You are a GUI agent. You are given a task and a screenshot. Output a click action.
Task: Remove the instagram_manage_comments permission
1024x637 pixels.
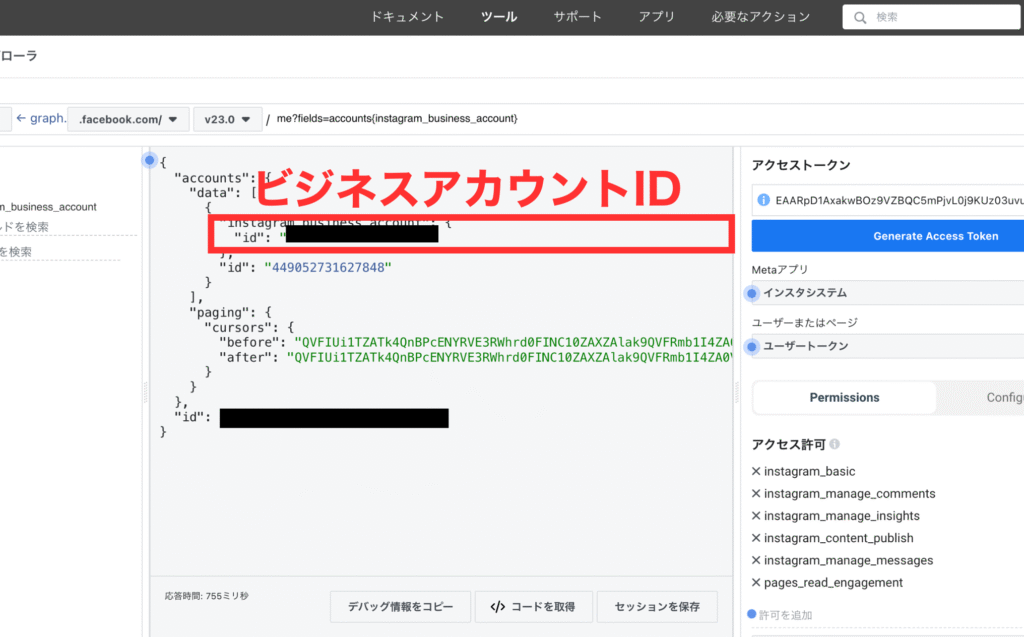pyautogui.click(x=756, y=493)
